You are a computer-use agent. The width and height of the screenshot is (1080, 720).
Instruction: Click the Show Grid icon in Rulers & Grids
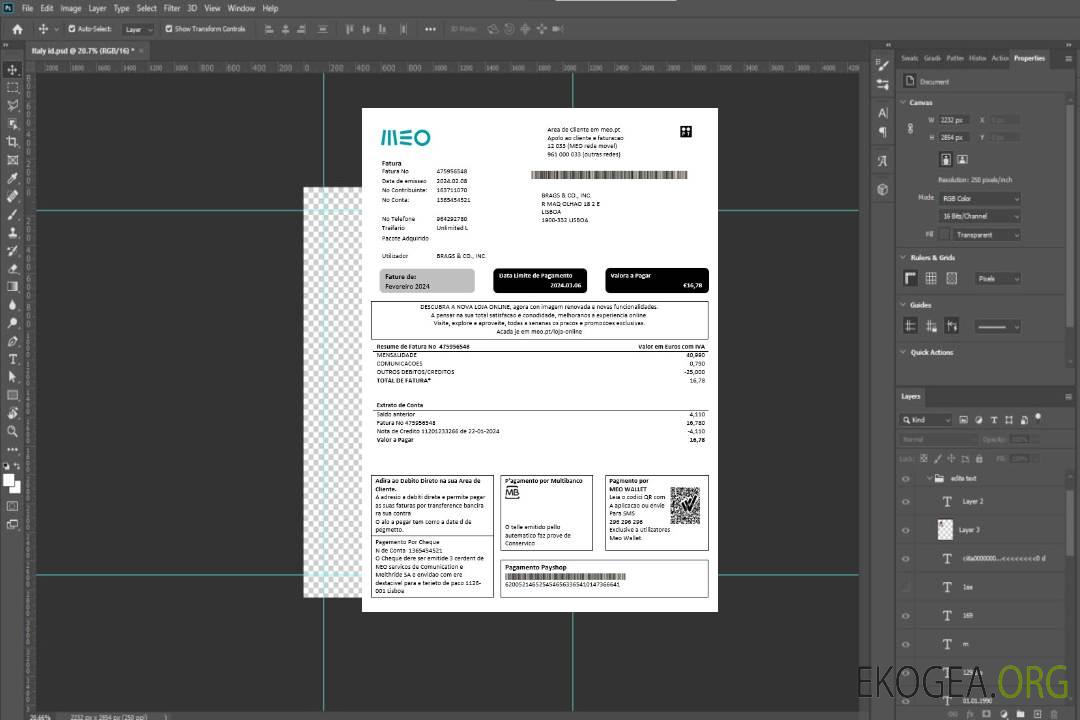931,278
